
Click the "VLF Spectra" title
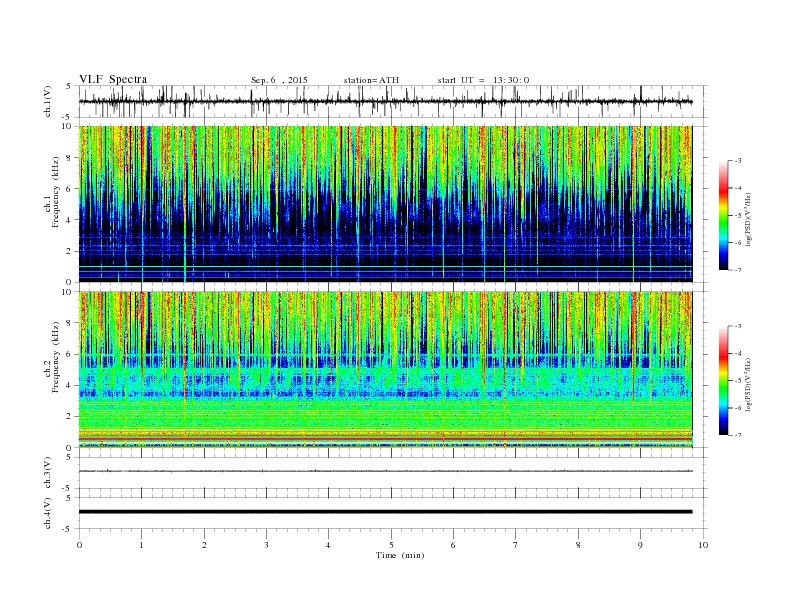(113, 79)
